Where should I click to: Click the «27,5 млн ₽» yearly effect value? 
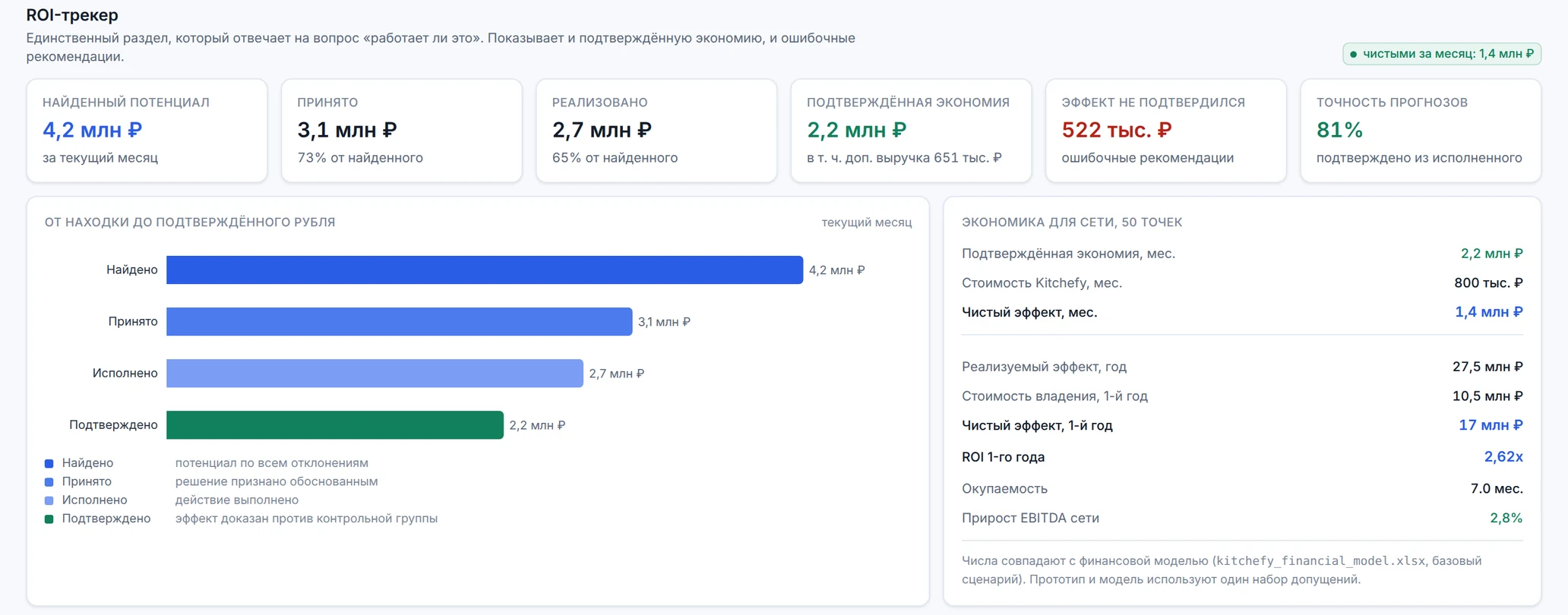tap(1487, 367)
